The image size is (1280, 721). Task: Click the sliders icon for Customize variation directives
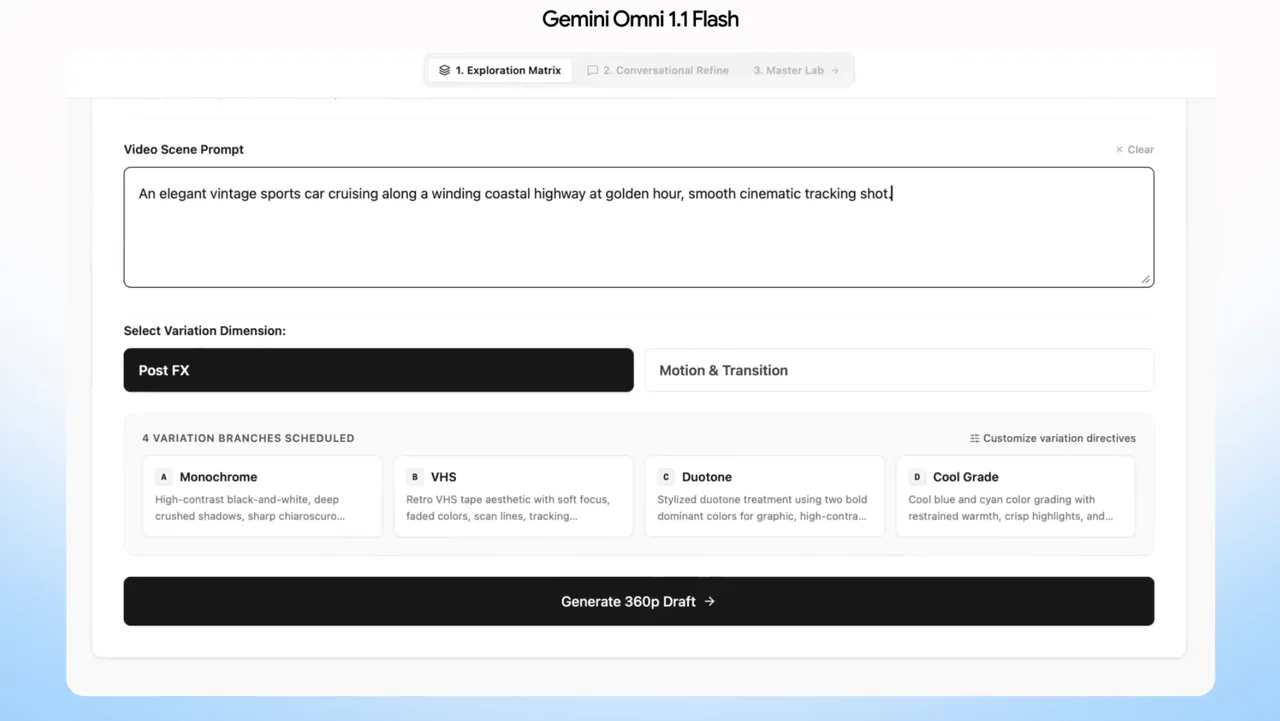click(974, 438)
